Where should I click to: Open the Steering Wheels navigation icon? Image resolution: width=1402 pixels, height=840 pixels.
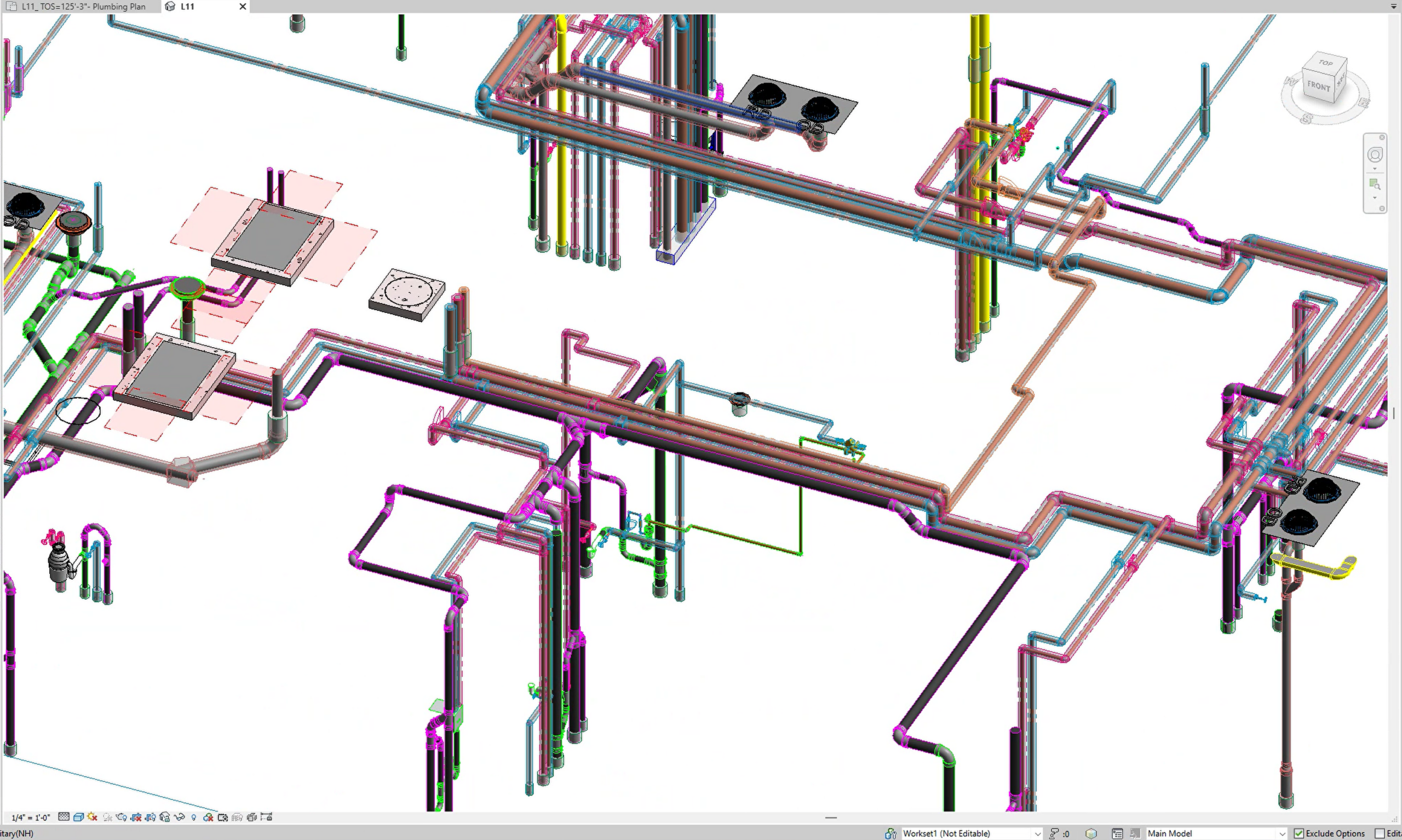pos(1375,154)
